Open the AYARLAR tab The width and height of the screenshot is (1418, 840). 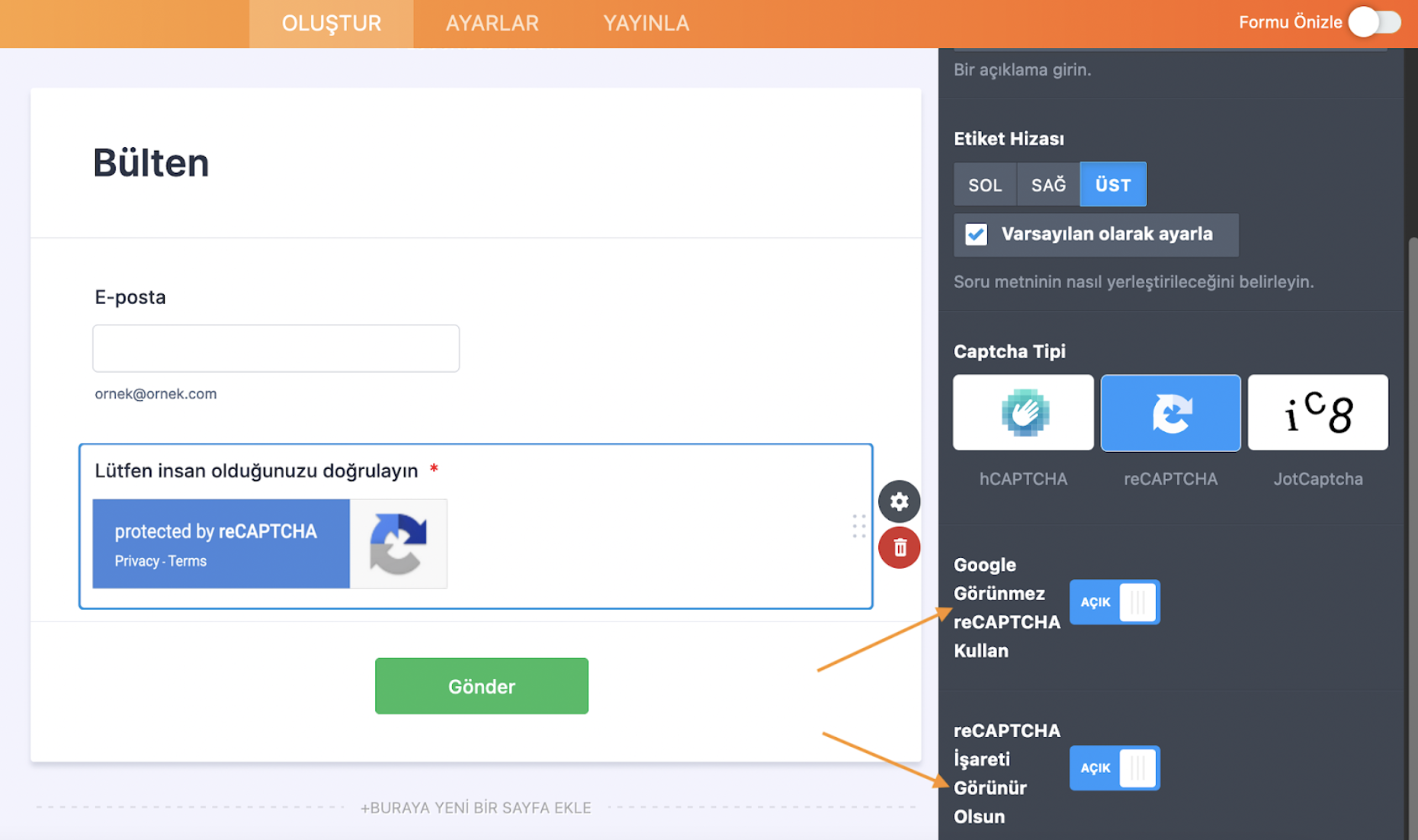[x=492, y=24]
